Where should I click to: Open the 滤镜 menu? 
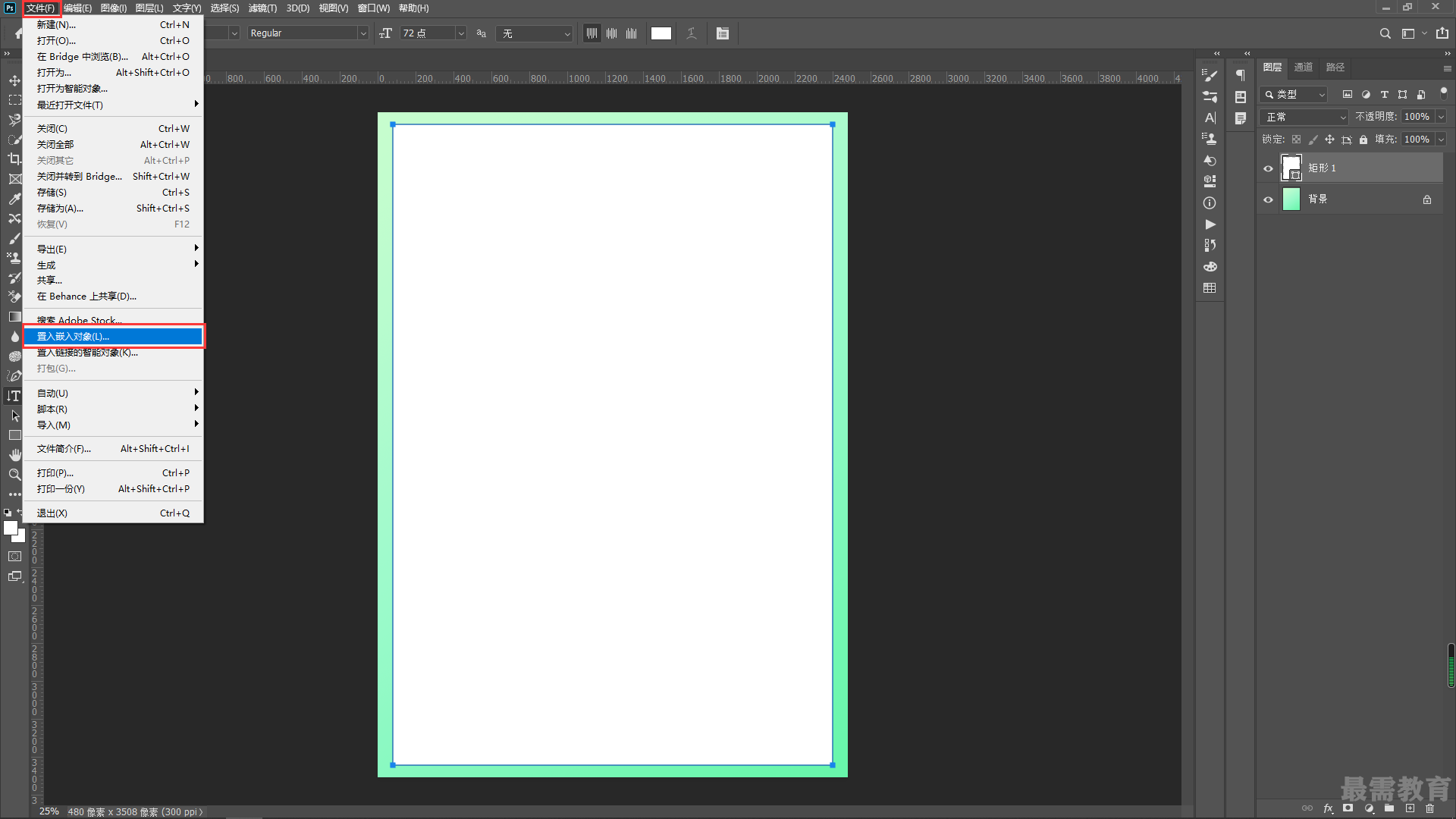tap(262, 8)
